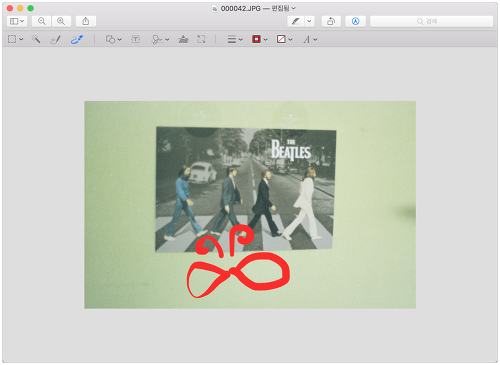Screen dimensions: 500x365
Task: Expand the selection tool type dropdown
Action: pos(21,39)
